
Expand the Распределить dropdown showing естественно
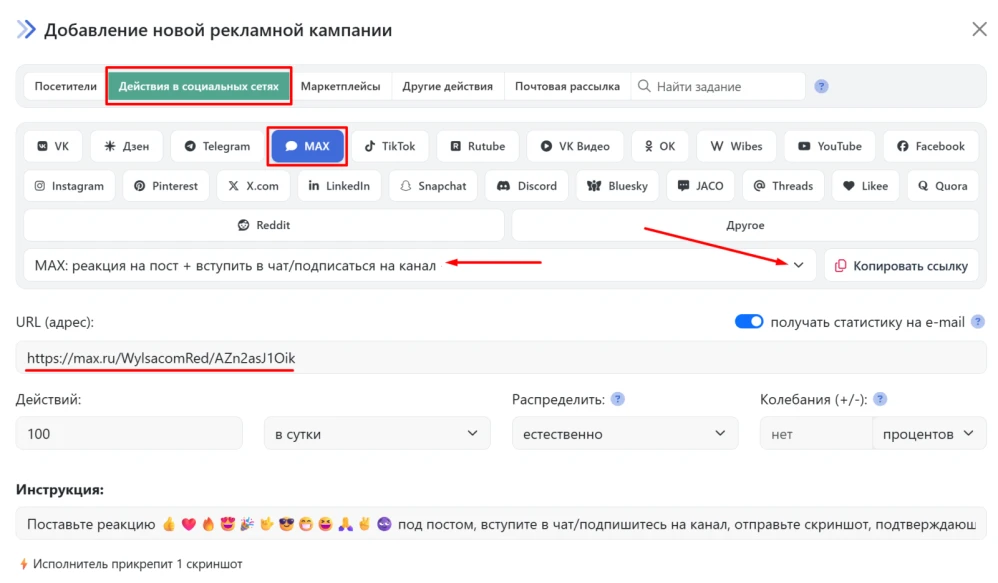624,433
